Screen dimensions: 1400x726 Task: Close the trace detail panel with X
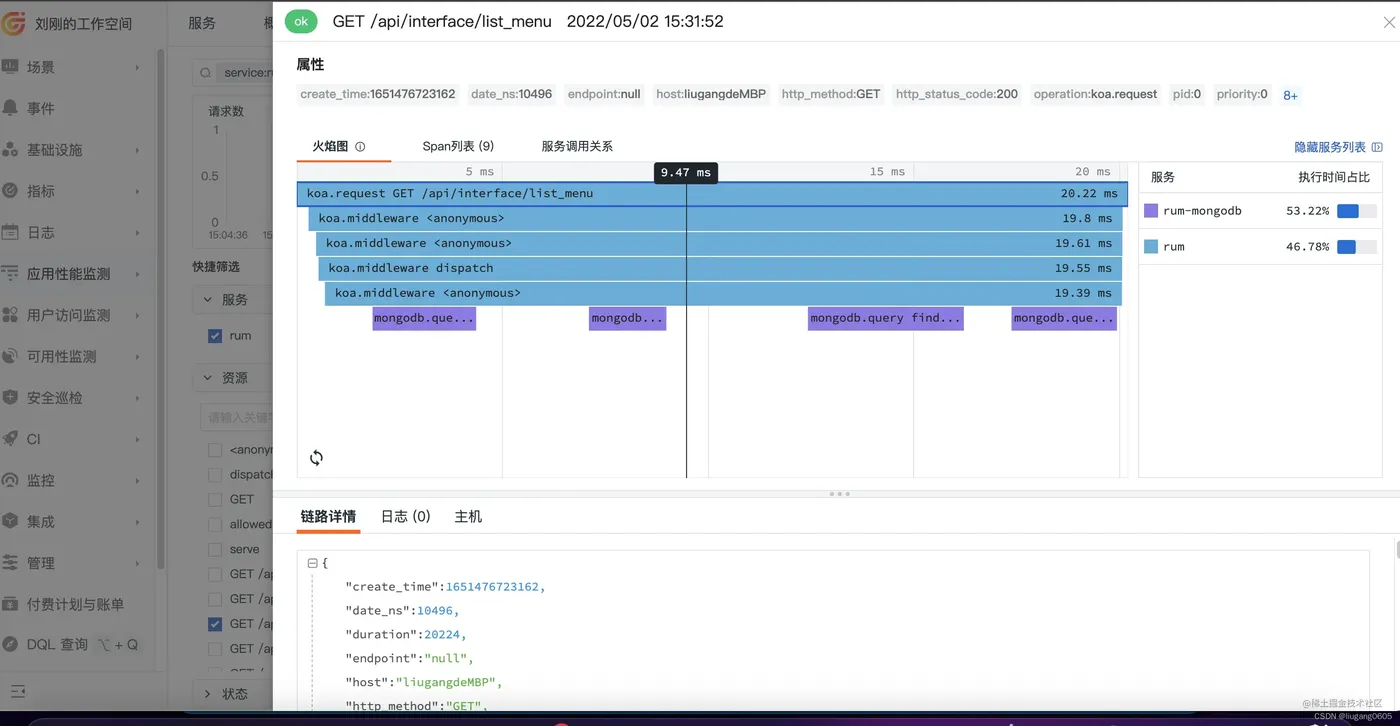[x=1389, y=22]
